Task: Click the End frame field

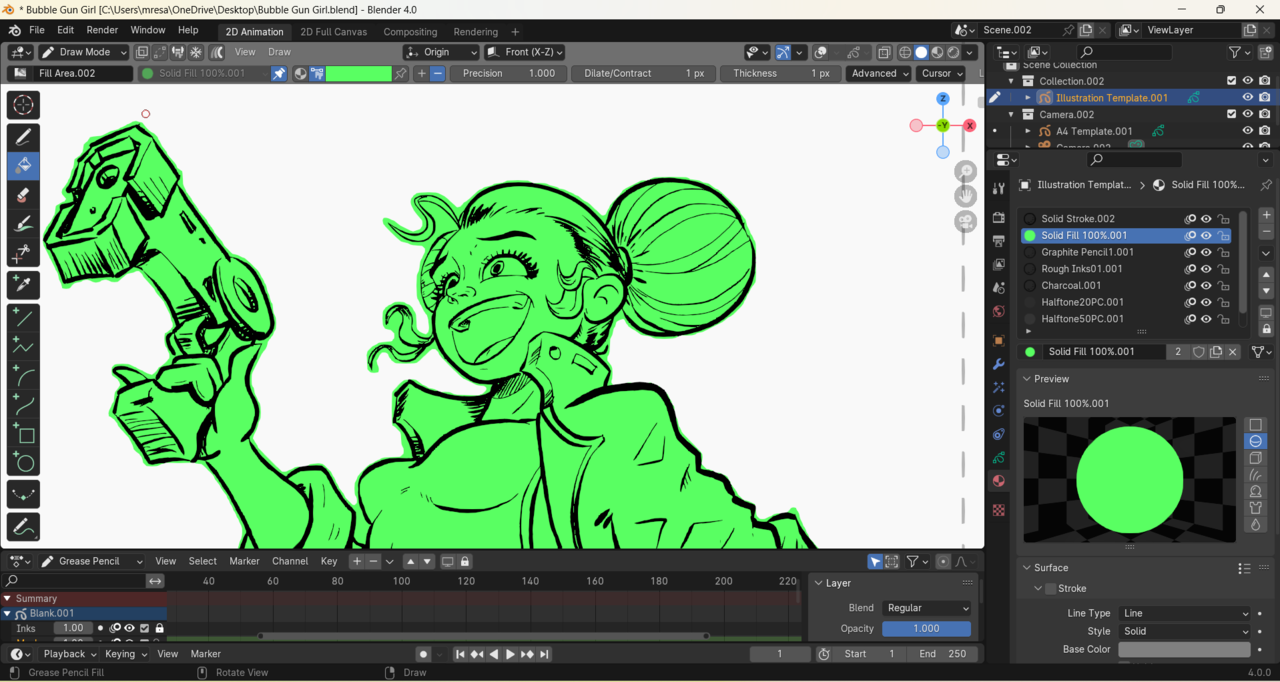Action: (943, 654)
